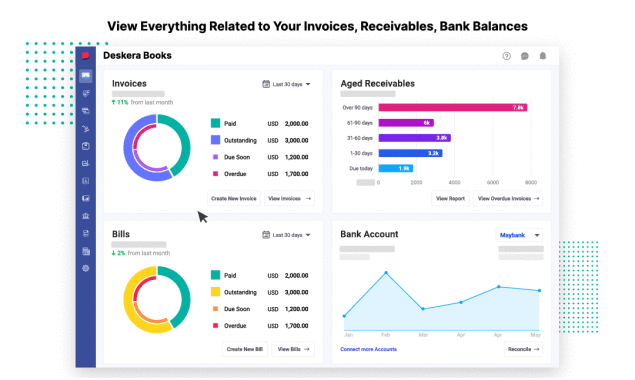Click the red Deskera logo in the sidebar
This screenshot has height=380, width=635.
(x=85, y=56)
